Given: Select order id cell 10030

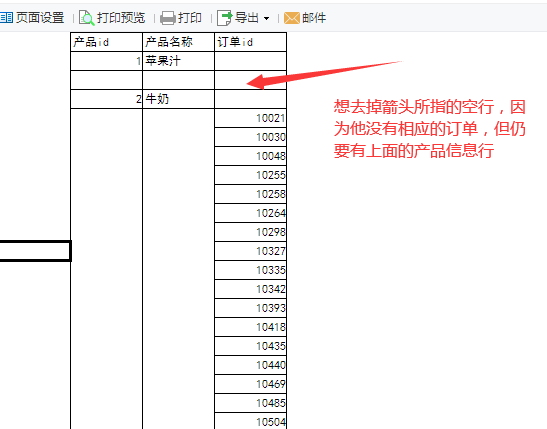Looking at the screenshot, I should pos(250,137).
